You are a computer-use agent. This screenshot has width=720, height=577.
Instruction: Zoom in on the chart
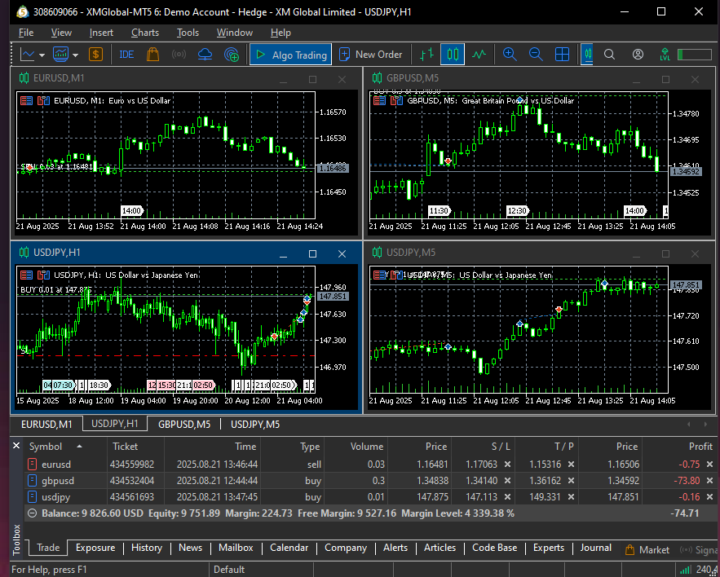509,54
